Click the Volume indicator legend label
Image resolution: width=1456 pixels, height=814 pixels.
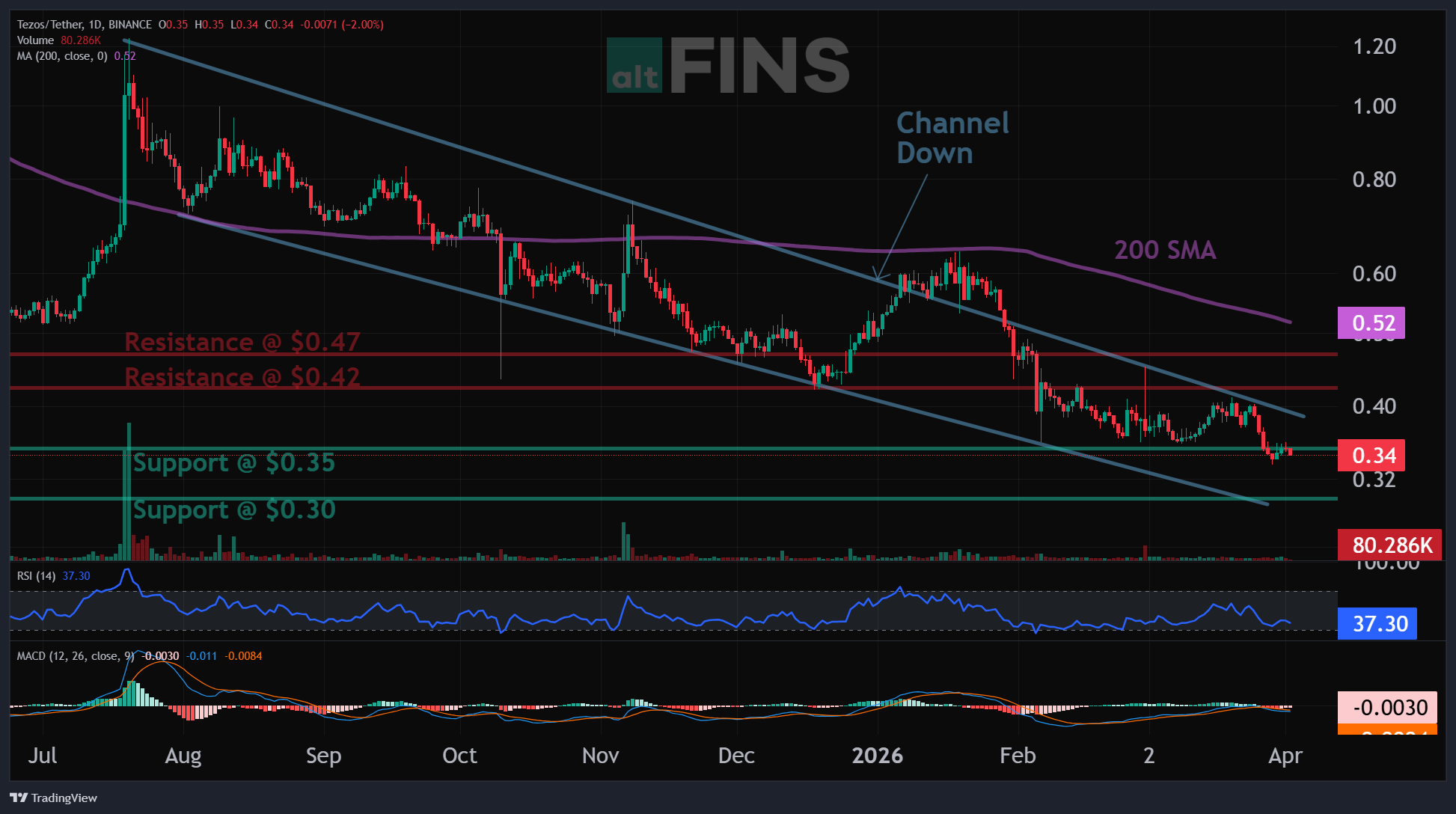[35, 40]
